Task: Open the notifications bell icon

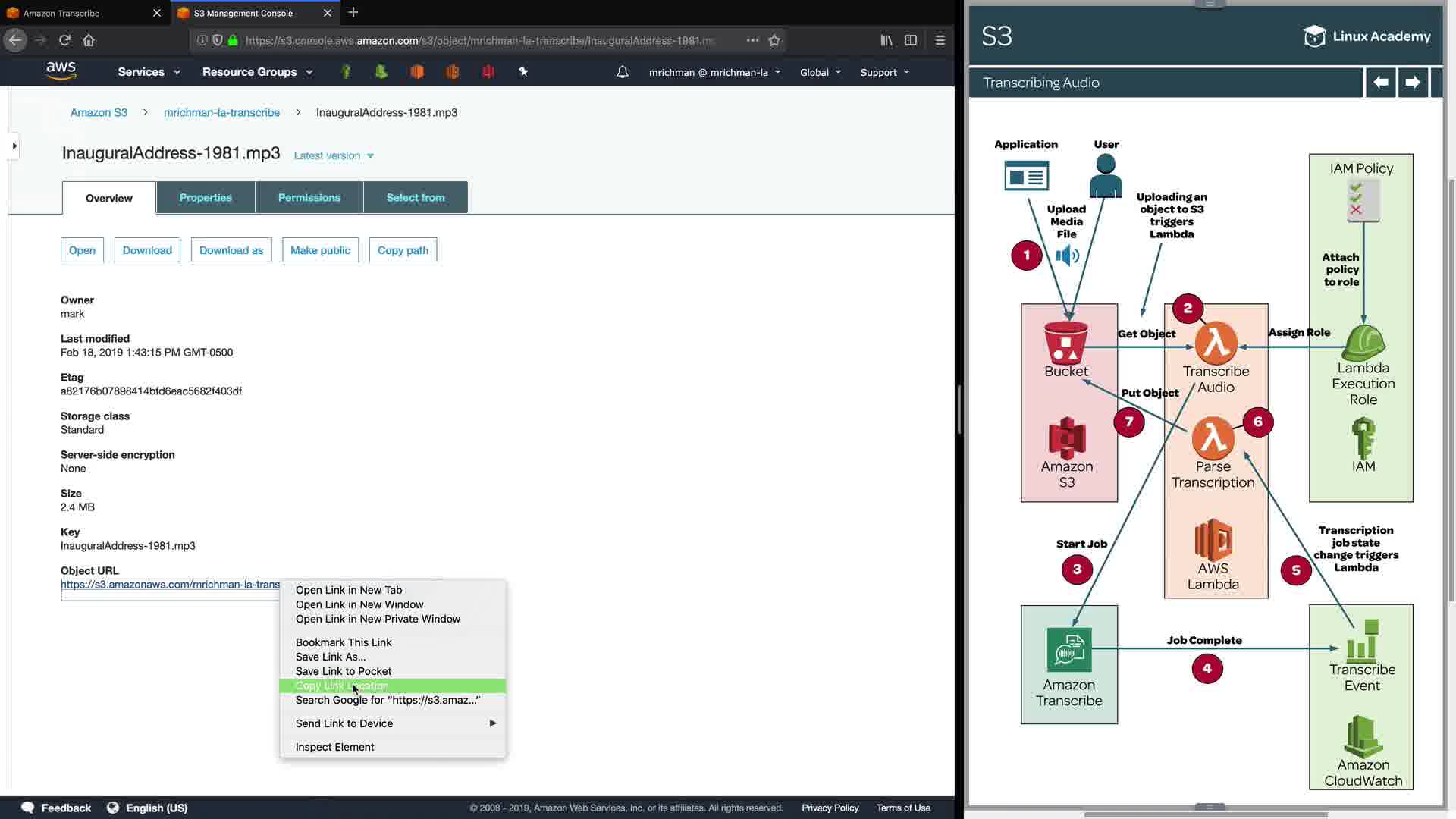Action: click(622, 72)
